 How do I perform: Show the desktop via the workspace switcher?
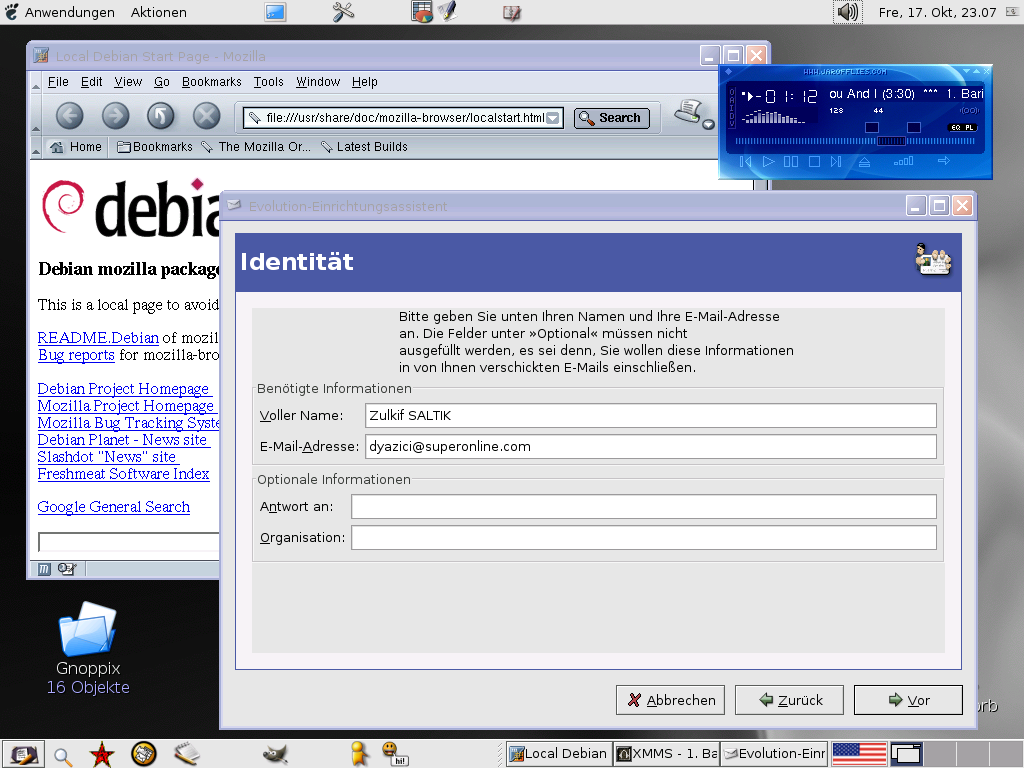click(x=906, y=754)
